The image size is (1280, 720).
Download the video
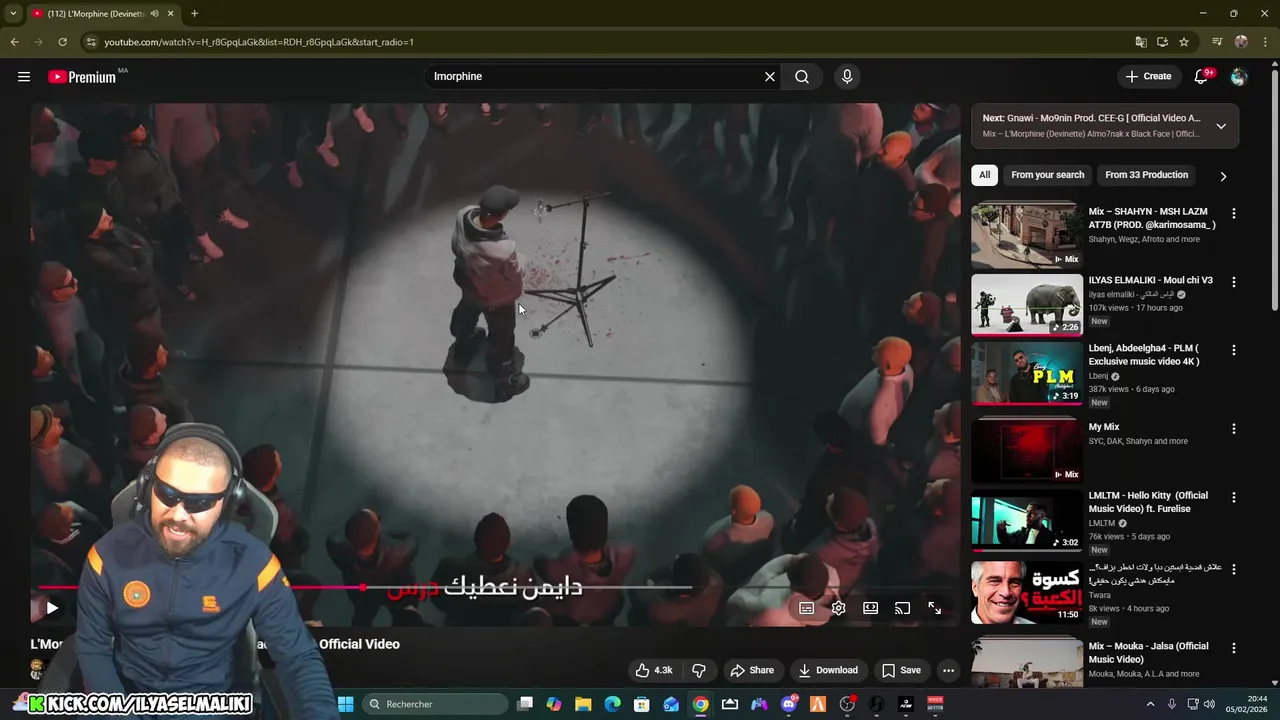tap(828, 670)
